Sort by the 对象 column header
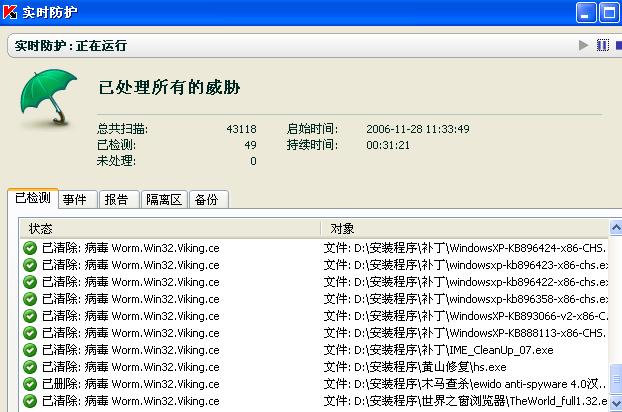The height and width of the screenshot is (412, 622). (x=464, y=228)
